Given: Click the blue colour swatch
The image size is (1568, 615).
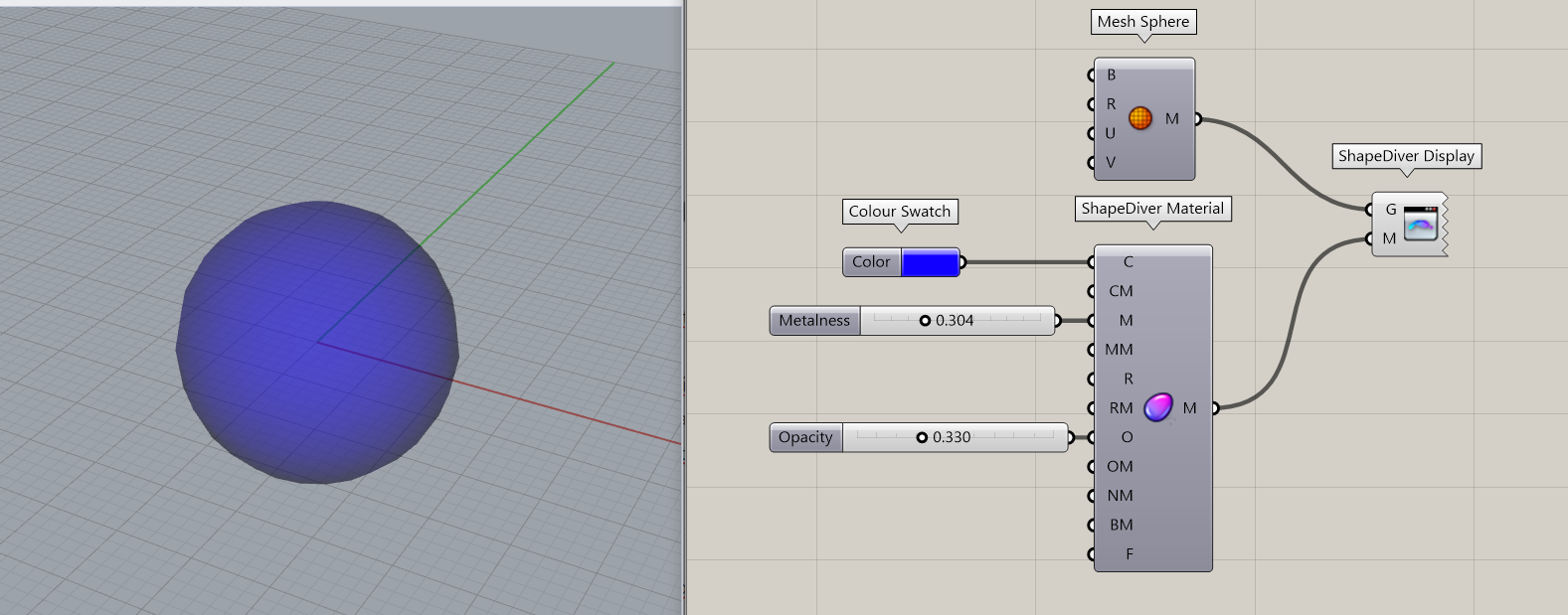Looking at the screenshot, I should 930,262.
